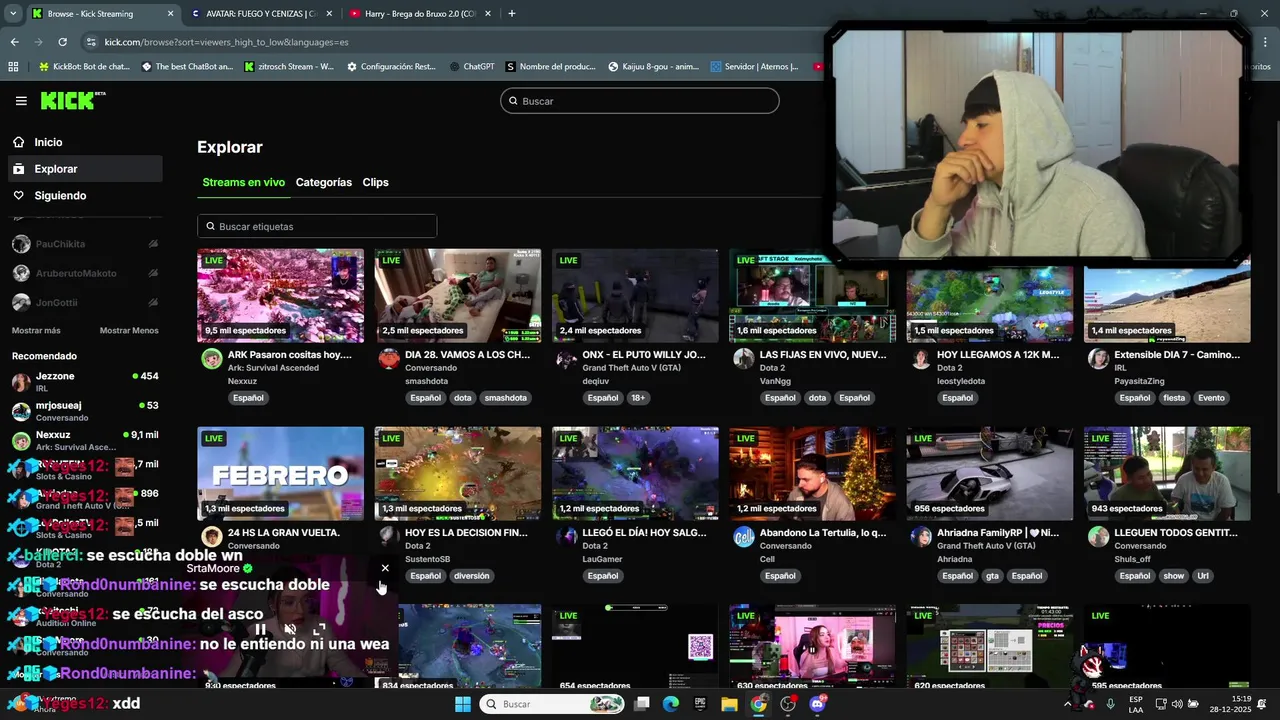This screenshot has height=720, width=1280.
Task: Open the Grand Theft Auto V category under dequiv
Action: (631, 368)
